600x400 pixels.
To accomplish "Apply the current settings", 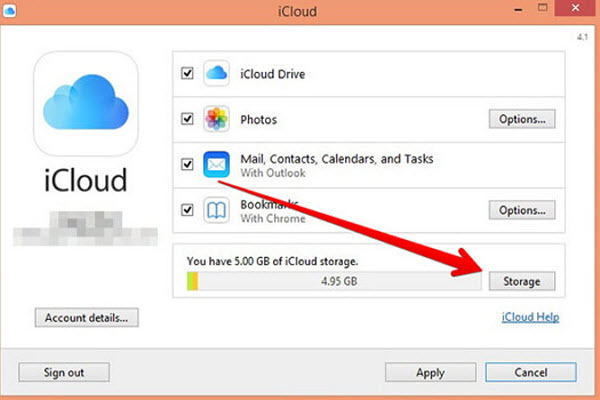I will [x=431, y=372].
